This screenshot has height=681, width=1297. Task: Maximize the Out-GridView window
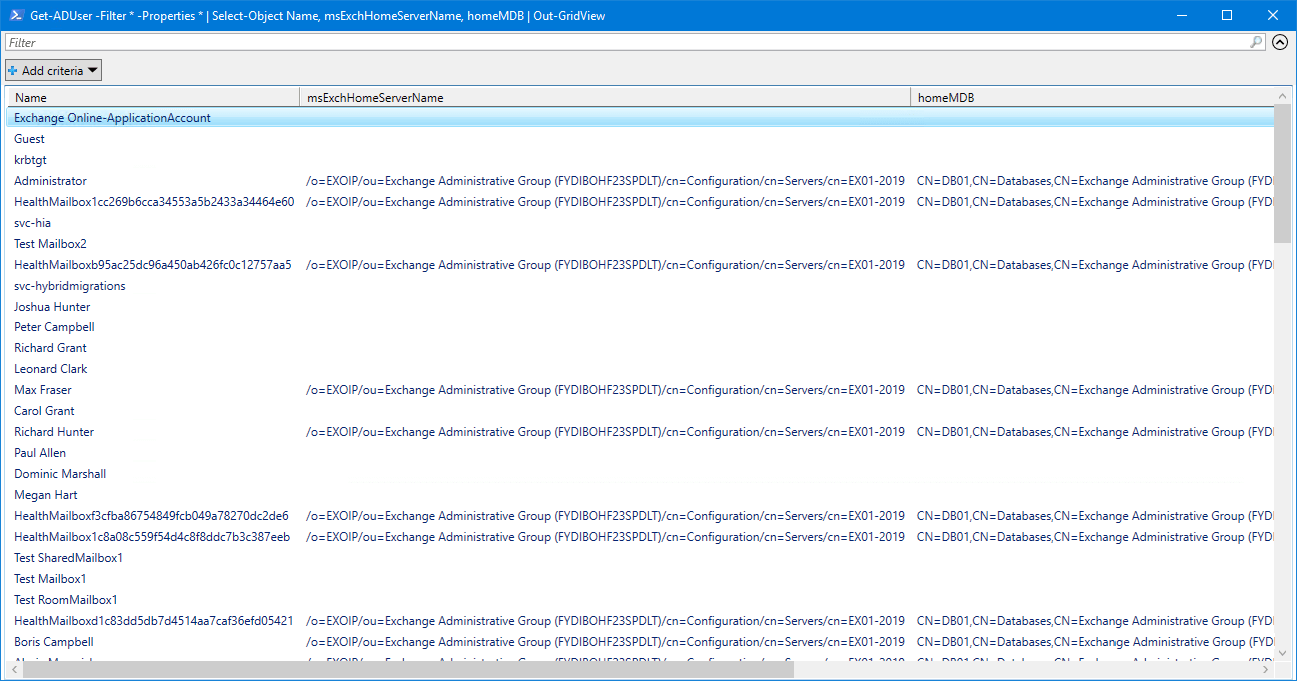pos(1227,15)
